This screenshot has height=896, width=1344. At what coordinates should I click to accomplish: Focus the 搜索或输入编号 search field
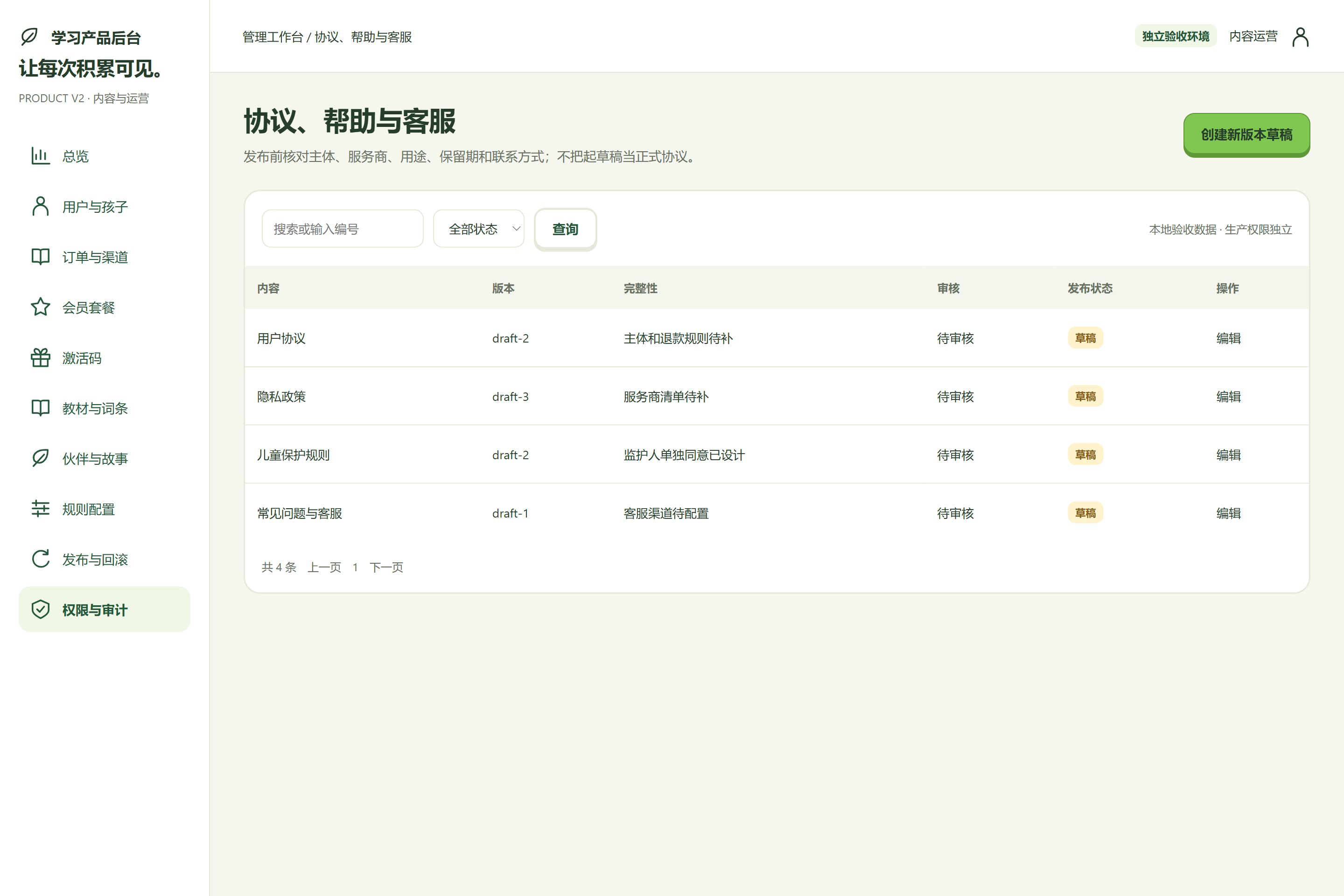[x=343, y=229]
